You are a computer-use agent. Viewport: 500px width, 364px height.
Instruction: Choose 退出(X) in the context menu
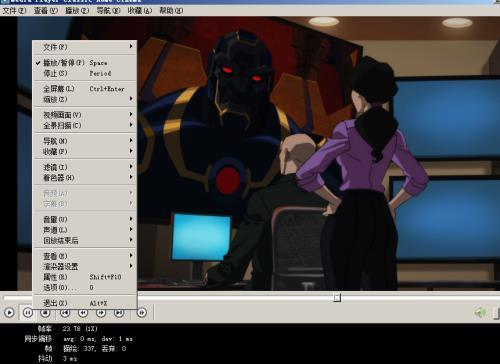point(85,303)
